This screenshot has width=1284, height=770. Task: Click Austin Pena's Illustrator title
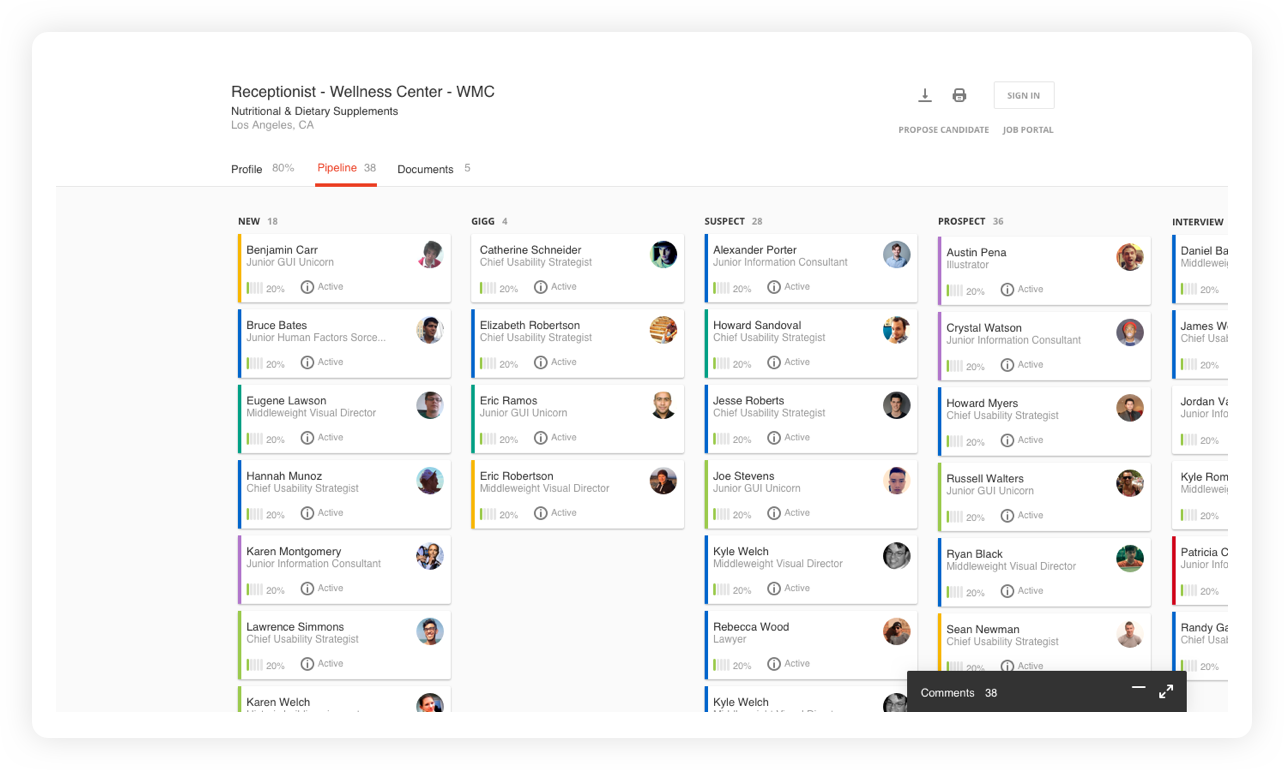968,265
